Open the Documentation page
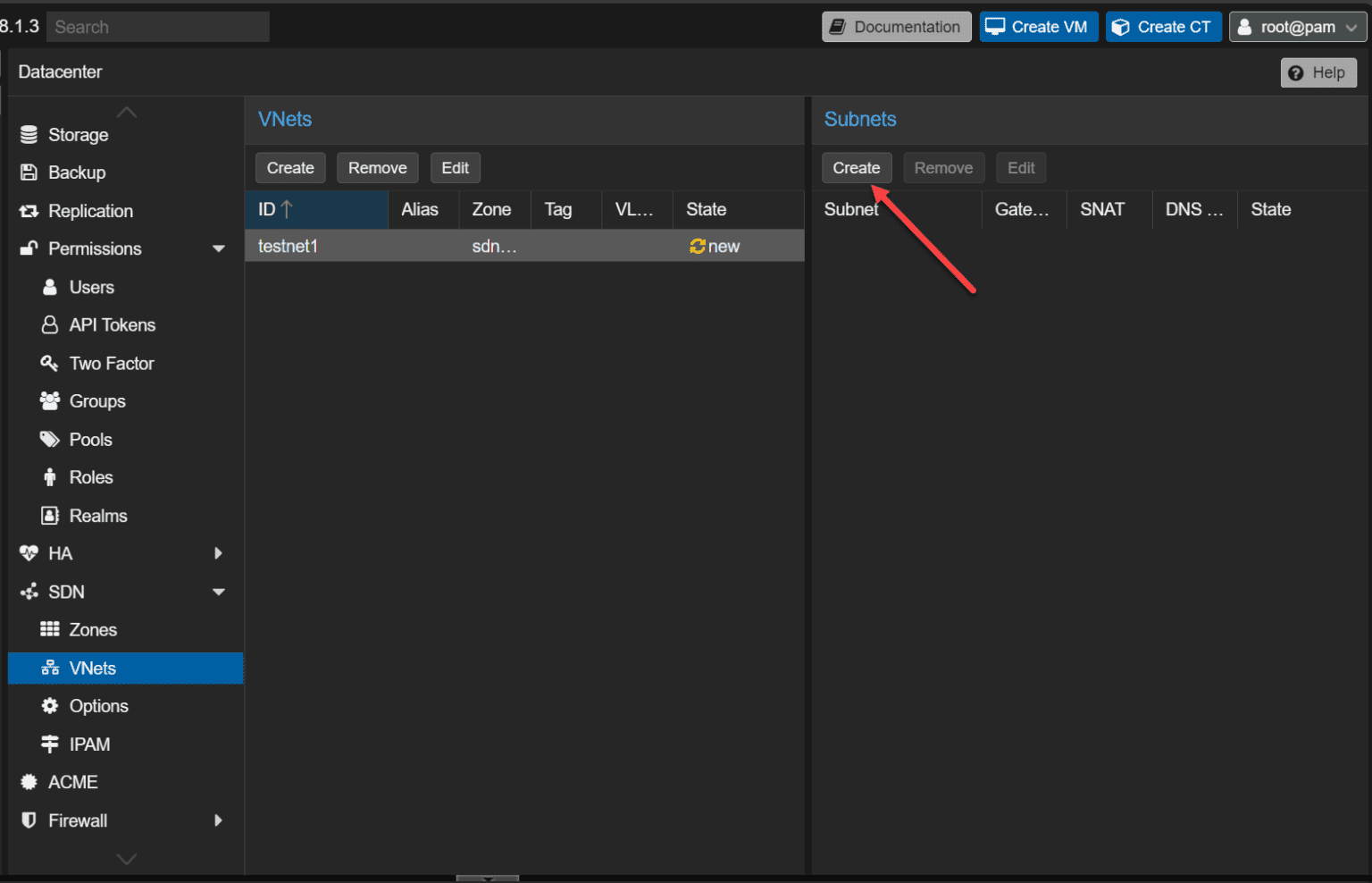This screenshot has width=1372, height=883. pos(896,26)
